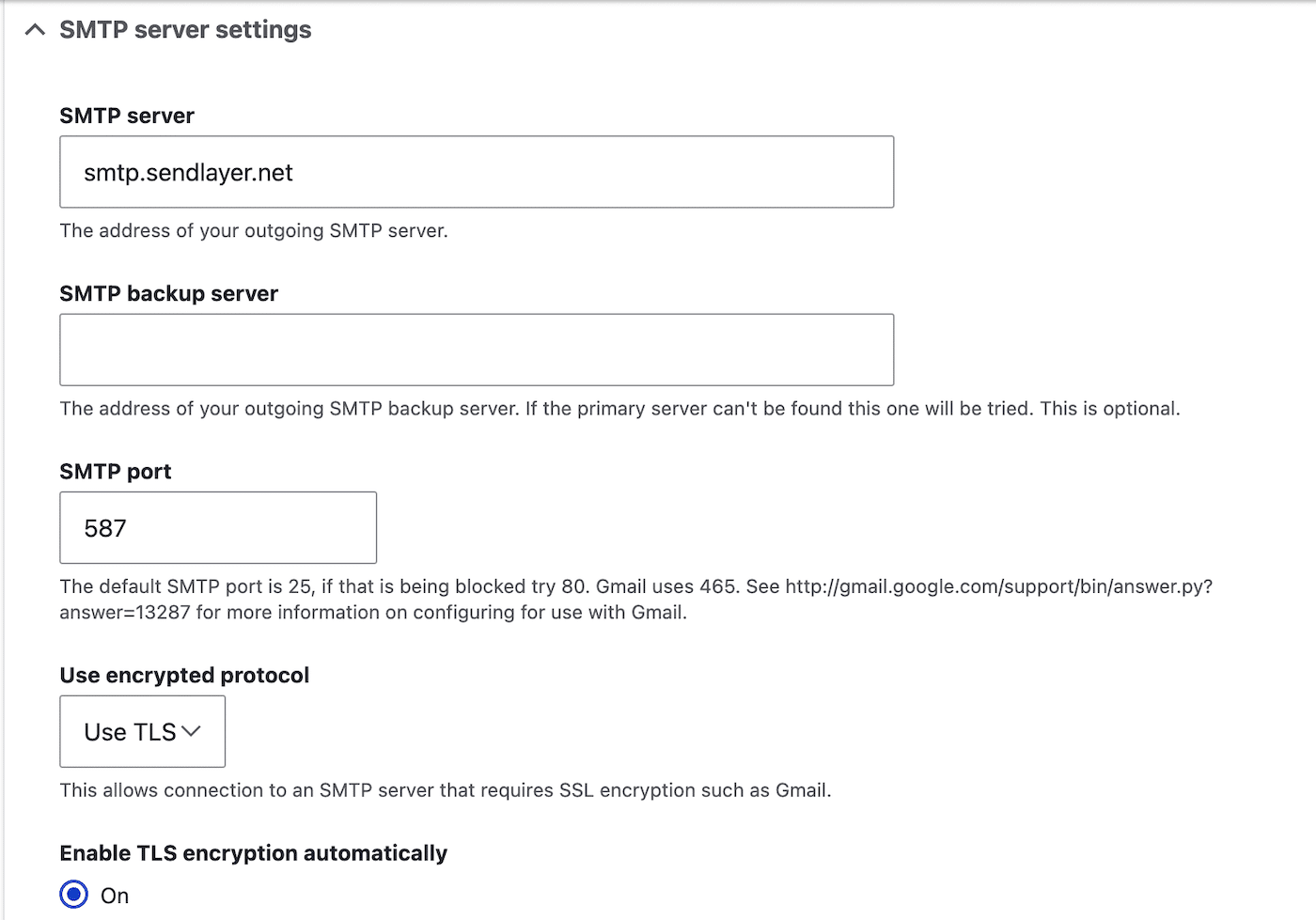Click inside the SMTP server field

(476, 172)
